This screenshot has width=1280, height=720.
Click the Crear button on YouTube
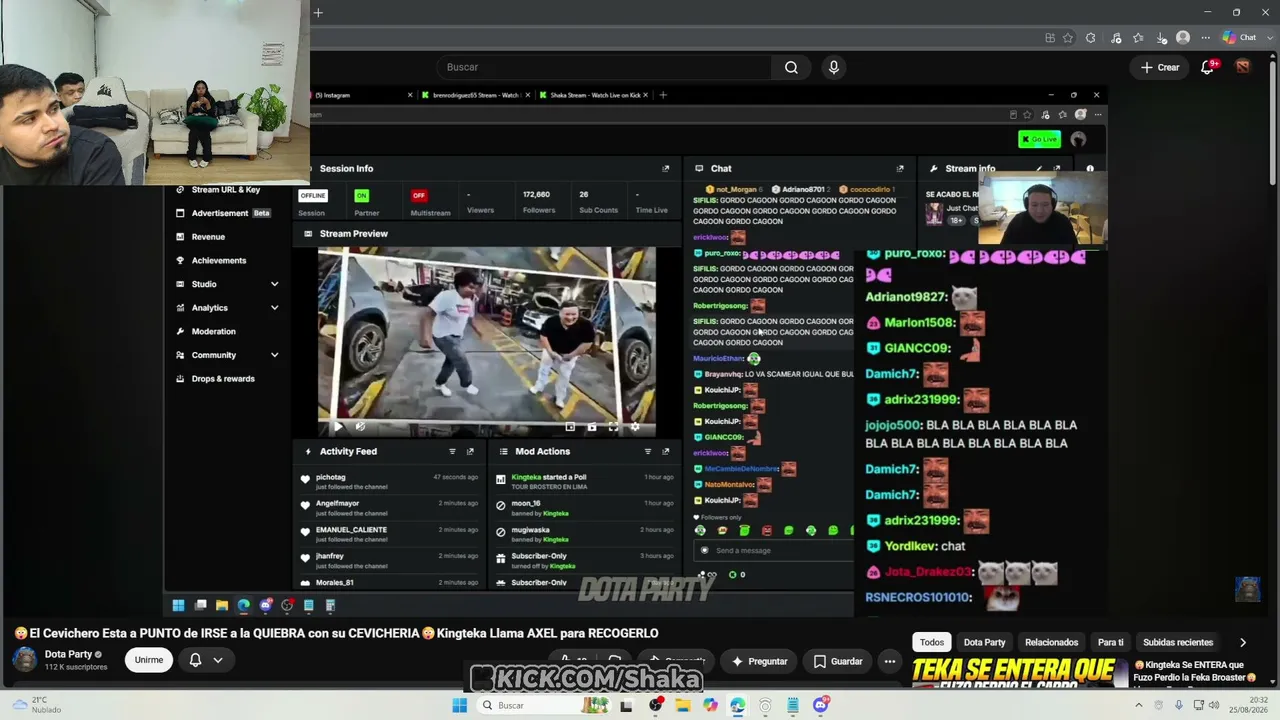click(x=1160, y=67)
